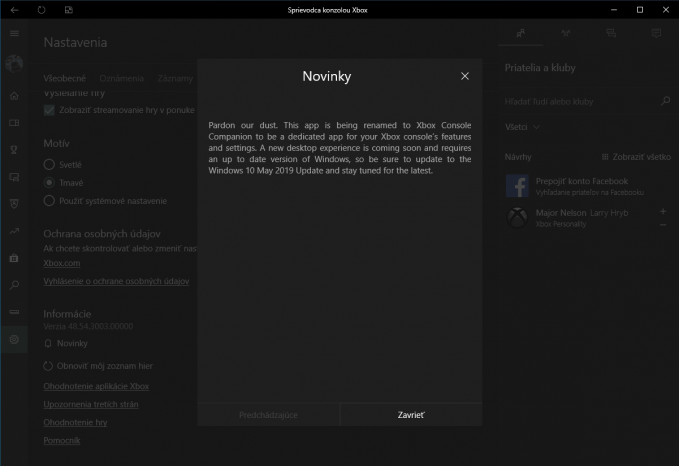Go back with the title bar arrow

pyautogui.click(x=14, y=10)
